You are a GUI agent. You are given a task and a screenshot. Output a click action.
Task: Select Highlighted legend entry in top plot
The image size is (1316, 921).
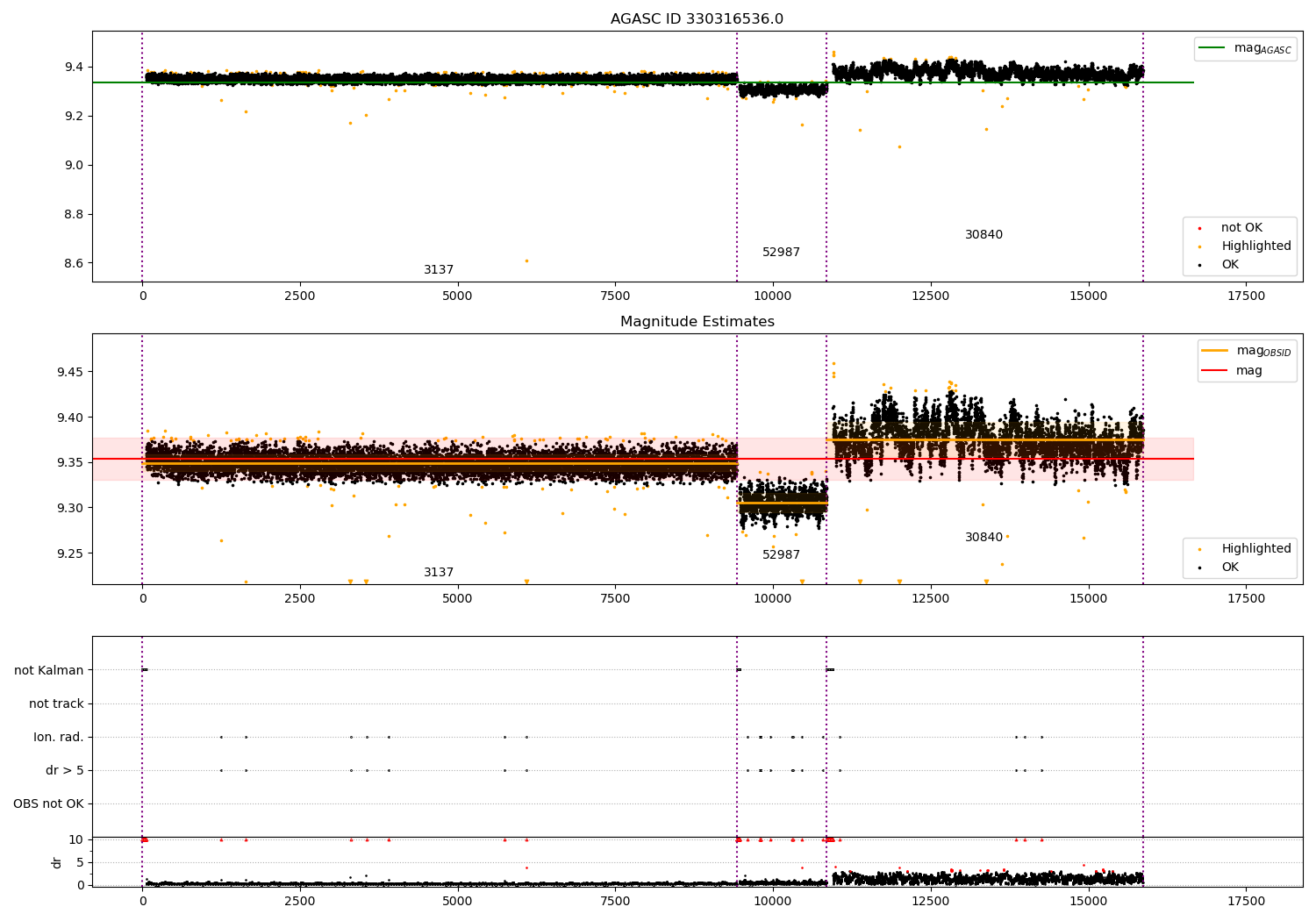click(x=1256, y=246)
